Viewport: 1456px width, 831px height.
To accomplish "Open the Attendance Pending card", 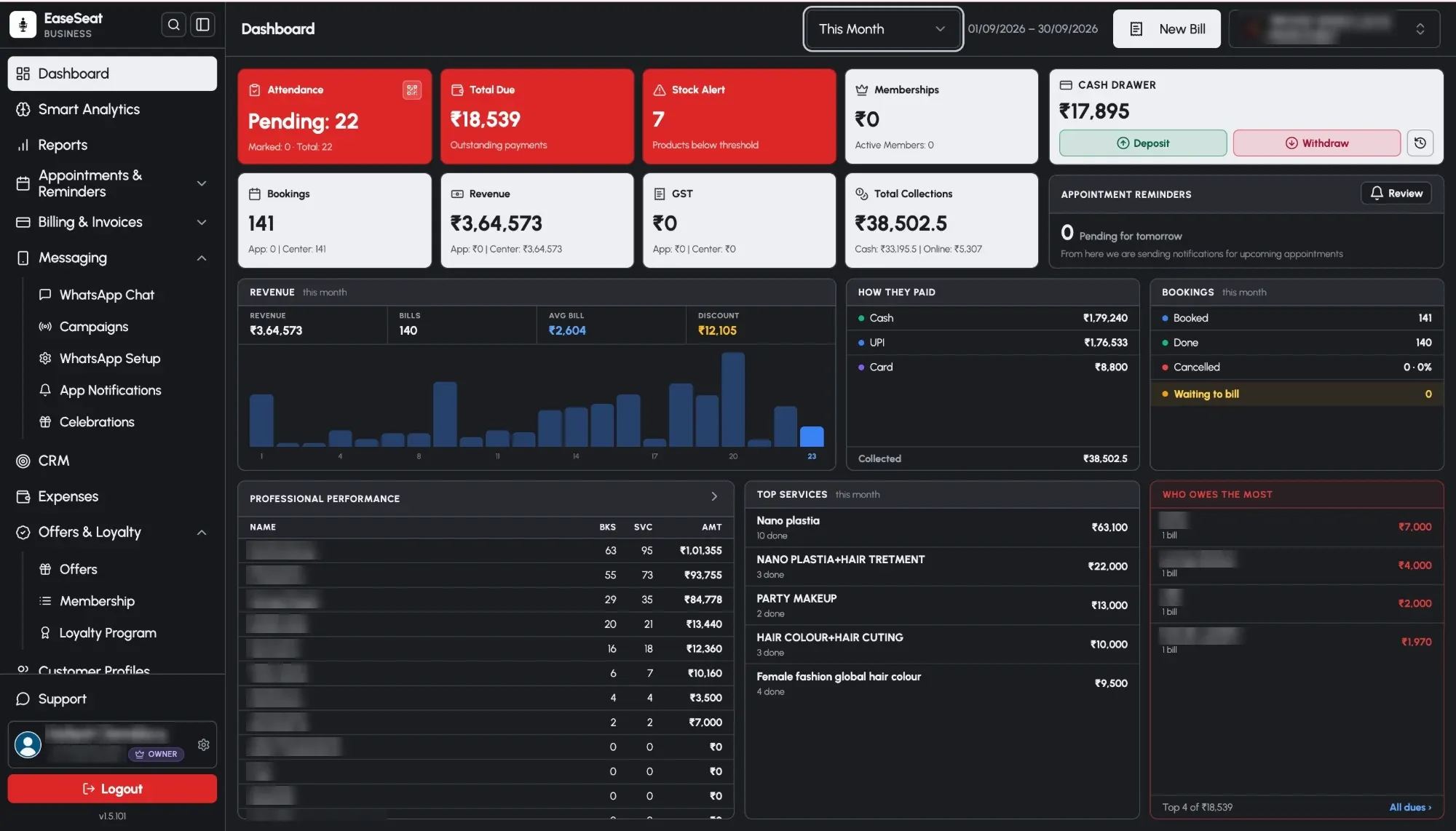I will pyautogui.click(x=335, y=116).
